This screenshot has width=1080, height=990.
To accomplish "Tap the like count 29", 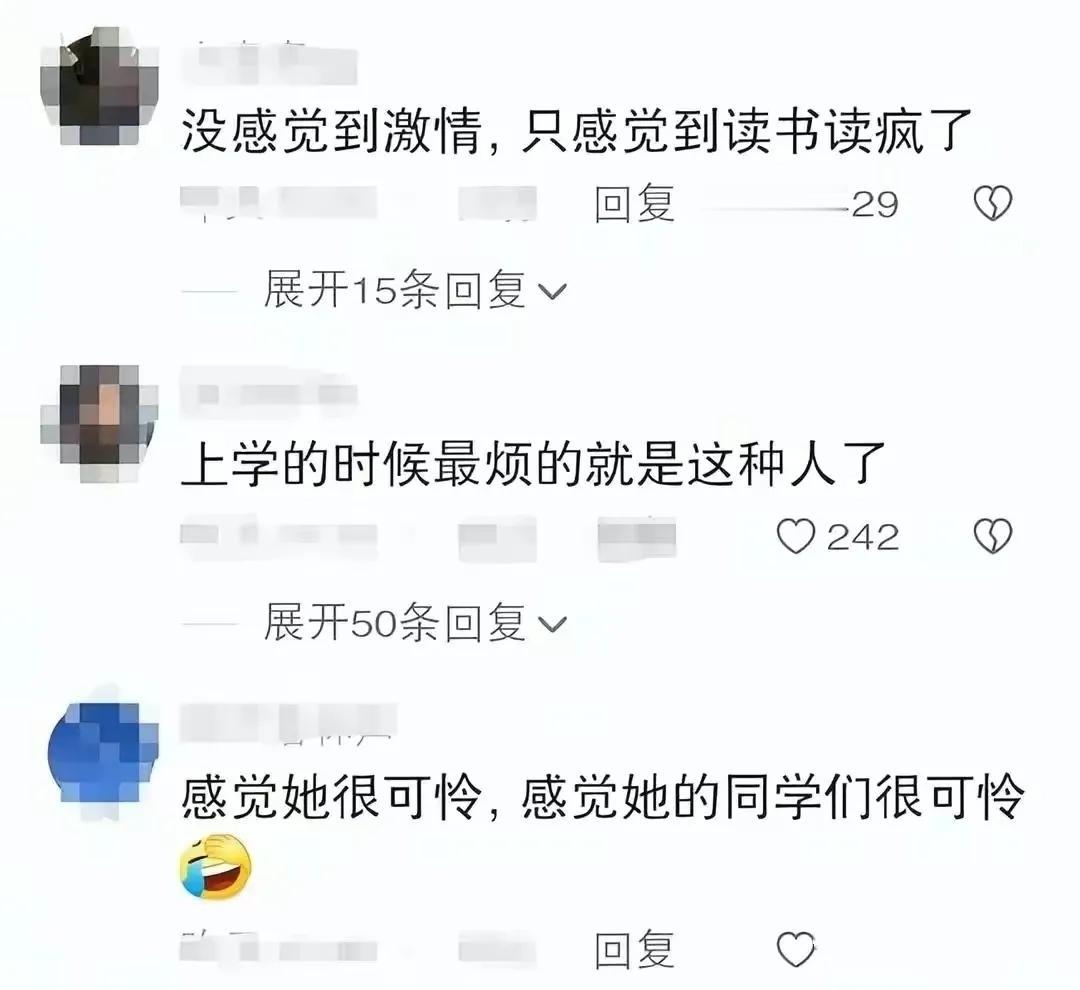I will pyautogui.click(x=875, y=205).
